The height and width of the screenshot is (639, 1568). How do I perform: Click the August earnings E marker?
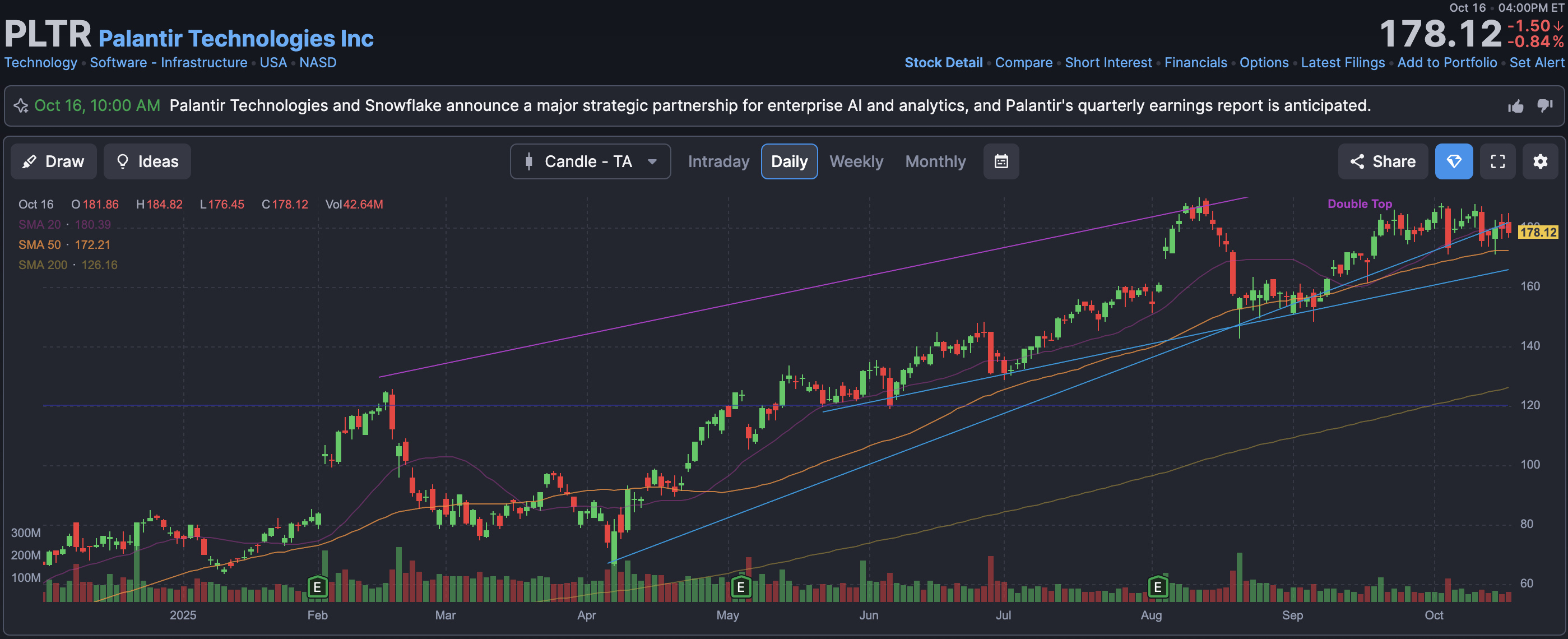pos(1157,587)
